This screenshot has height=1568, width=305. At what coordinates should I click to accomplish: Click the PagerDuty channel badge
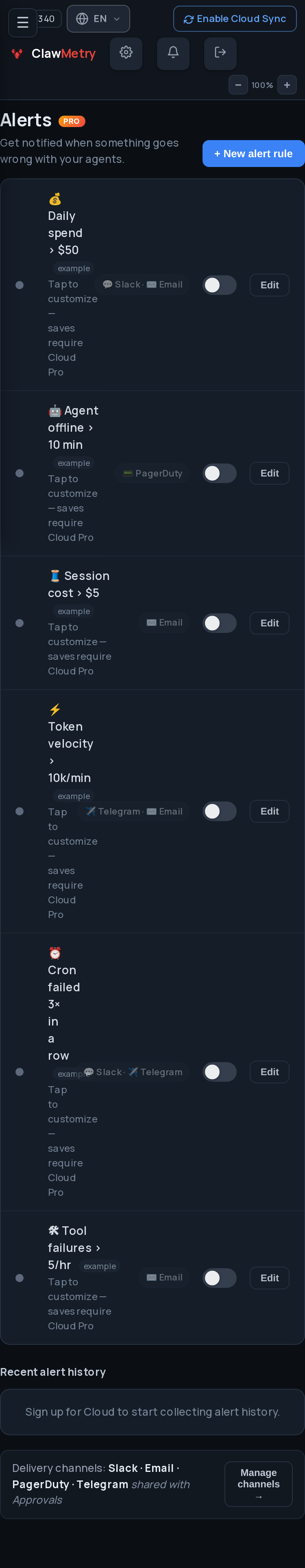click(x=152, y=473)
